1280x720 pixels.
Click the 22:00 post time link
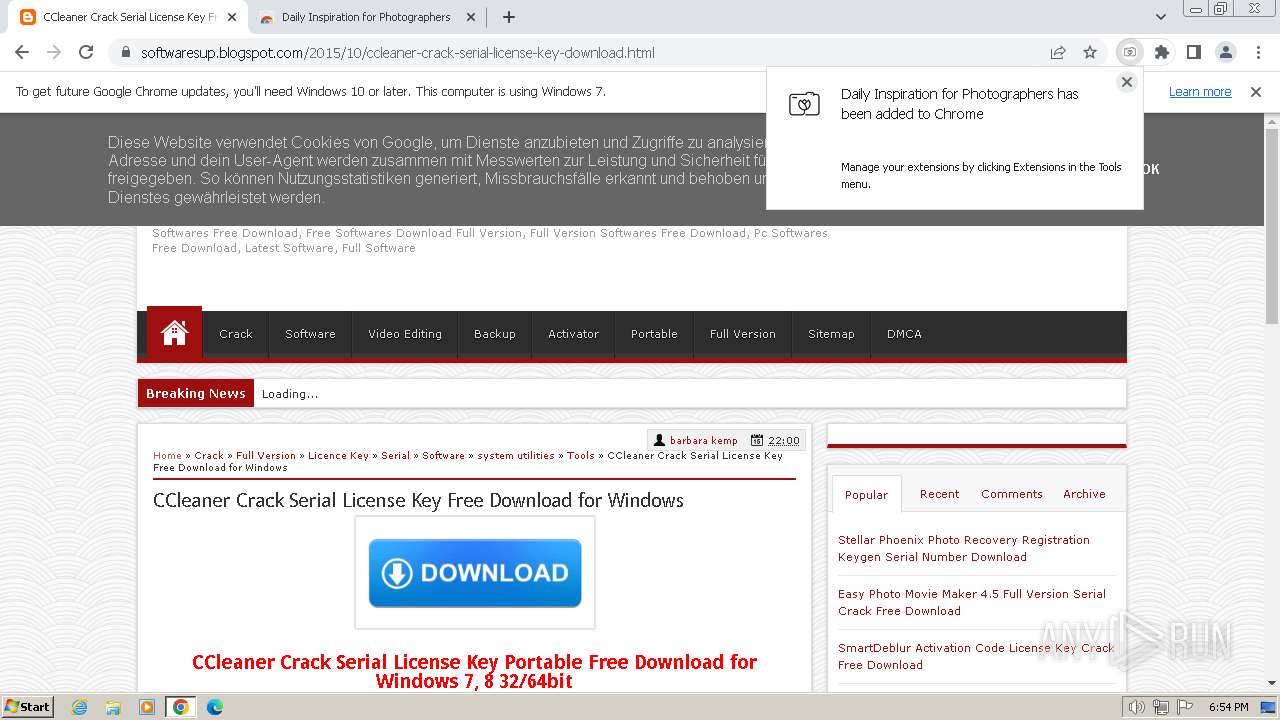click(784, 440)
